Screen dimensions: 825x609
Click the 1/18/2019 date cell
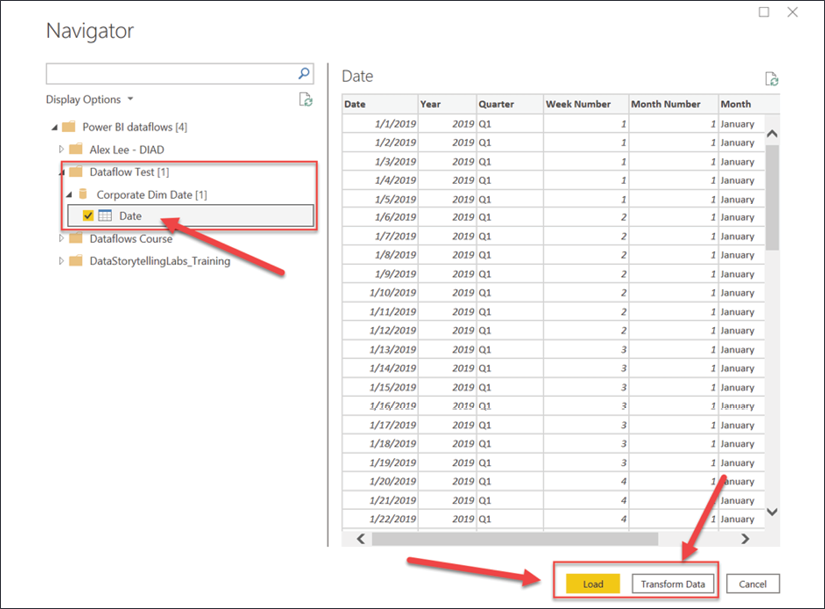[x=380, y=444]
